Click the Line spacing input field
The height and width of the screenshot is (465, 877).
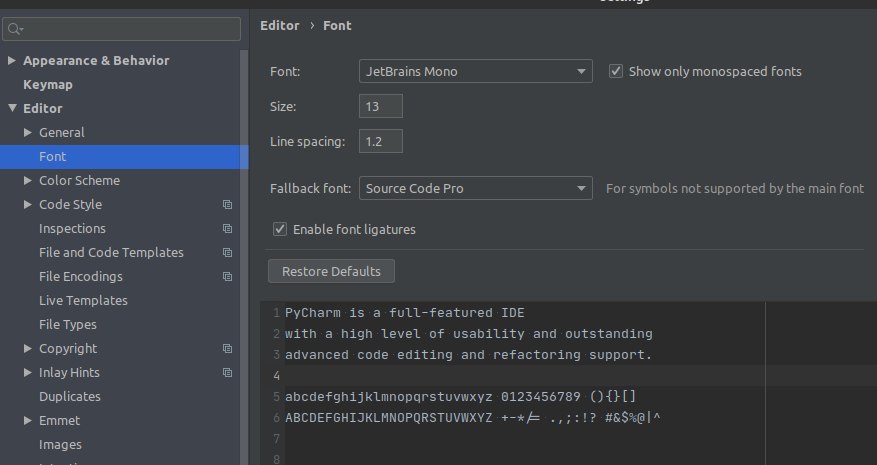click(x=380, y=141)
